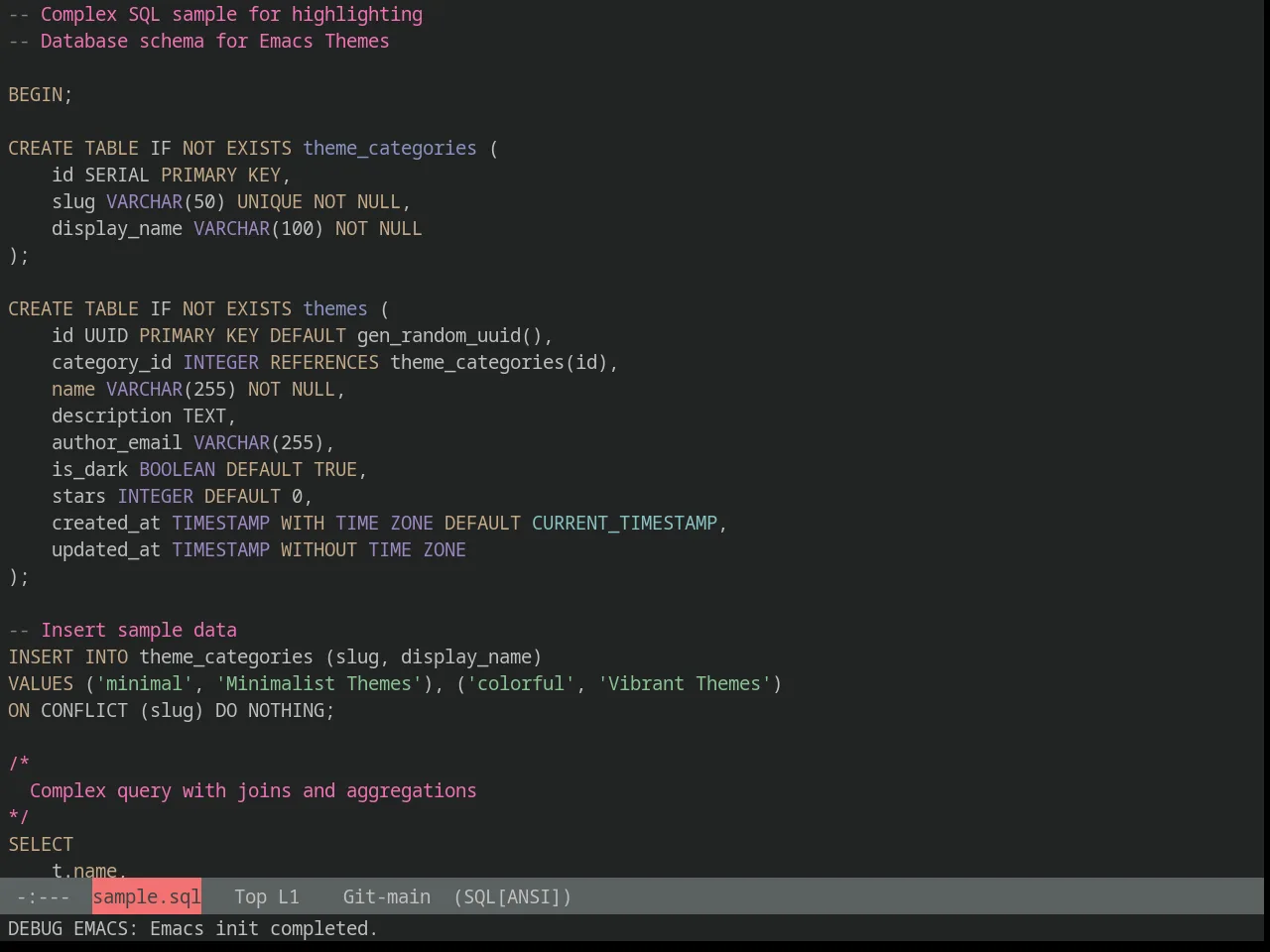Click the 'themes' table name in second CREATE TABLE
The width and height of the screenshot is (1270, 952).
[335, 308]
